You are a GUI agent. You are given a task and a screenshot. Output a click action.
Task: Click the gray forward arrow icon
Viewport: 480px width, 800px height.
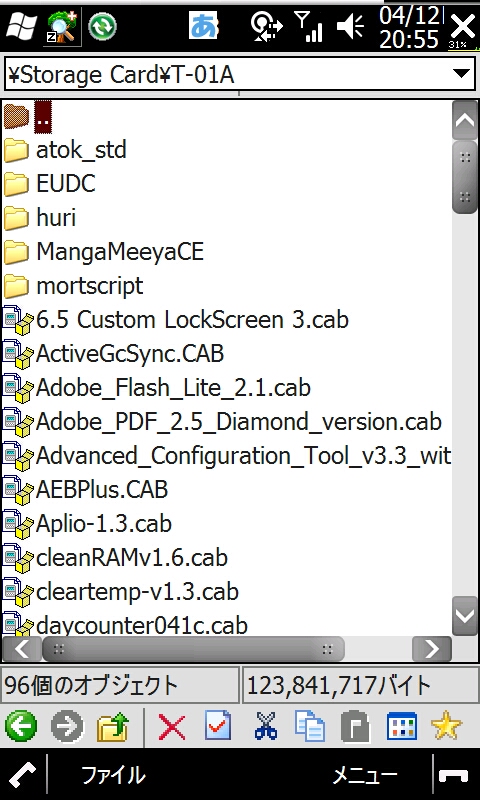pyautogui.click(x=67, y=726)
